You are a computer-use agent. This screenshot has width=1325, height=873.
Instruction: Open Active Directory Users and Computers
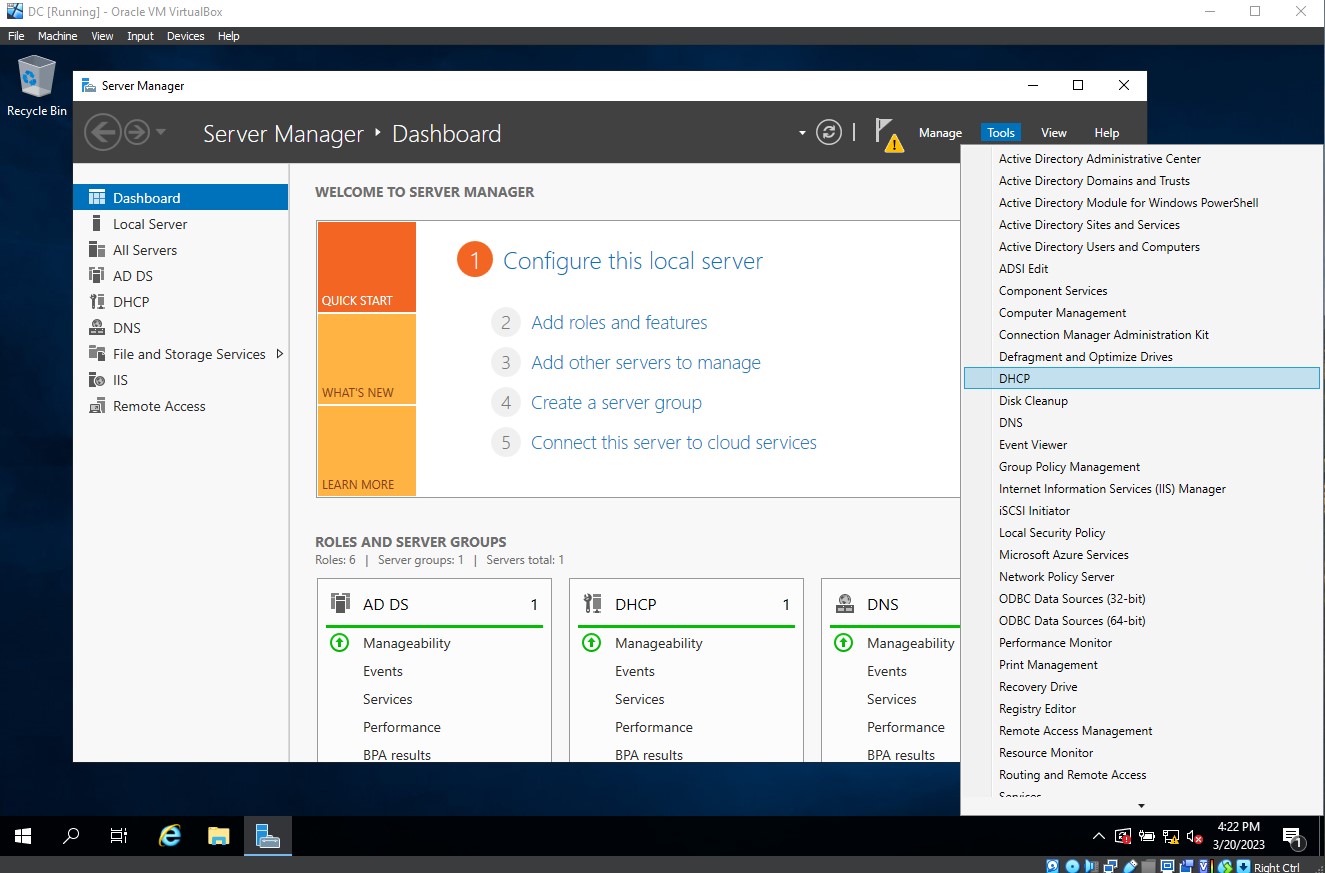pos(1141,247)
